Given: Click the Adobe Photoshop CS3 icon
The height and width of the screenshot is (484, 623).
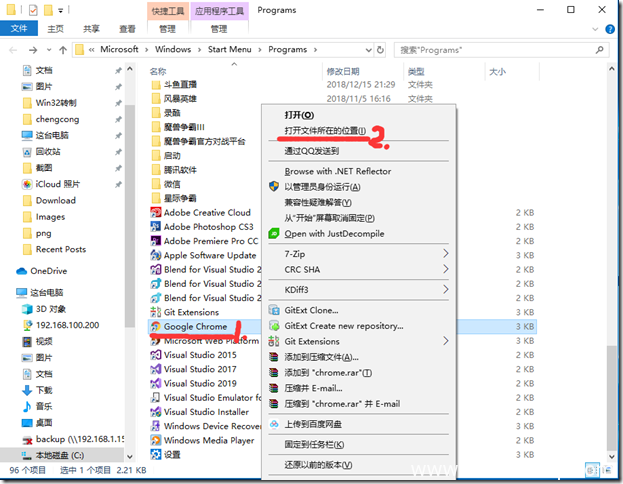Looking at the screenshot, I should pyautogui.click(x=155, y=227).
